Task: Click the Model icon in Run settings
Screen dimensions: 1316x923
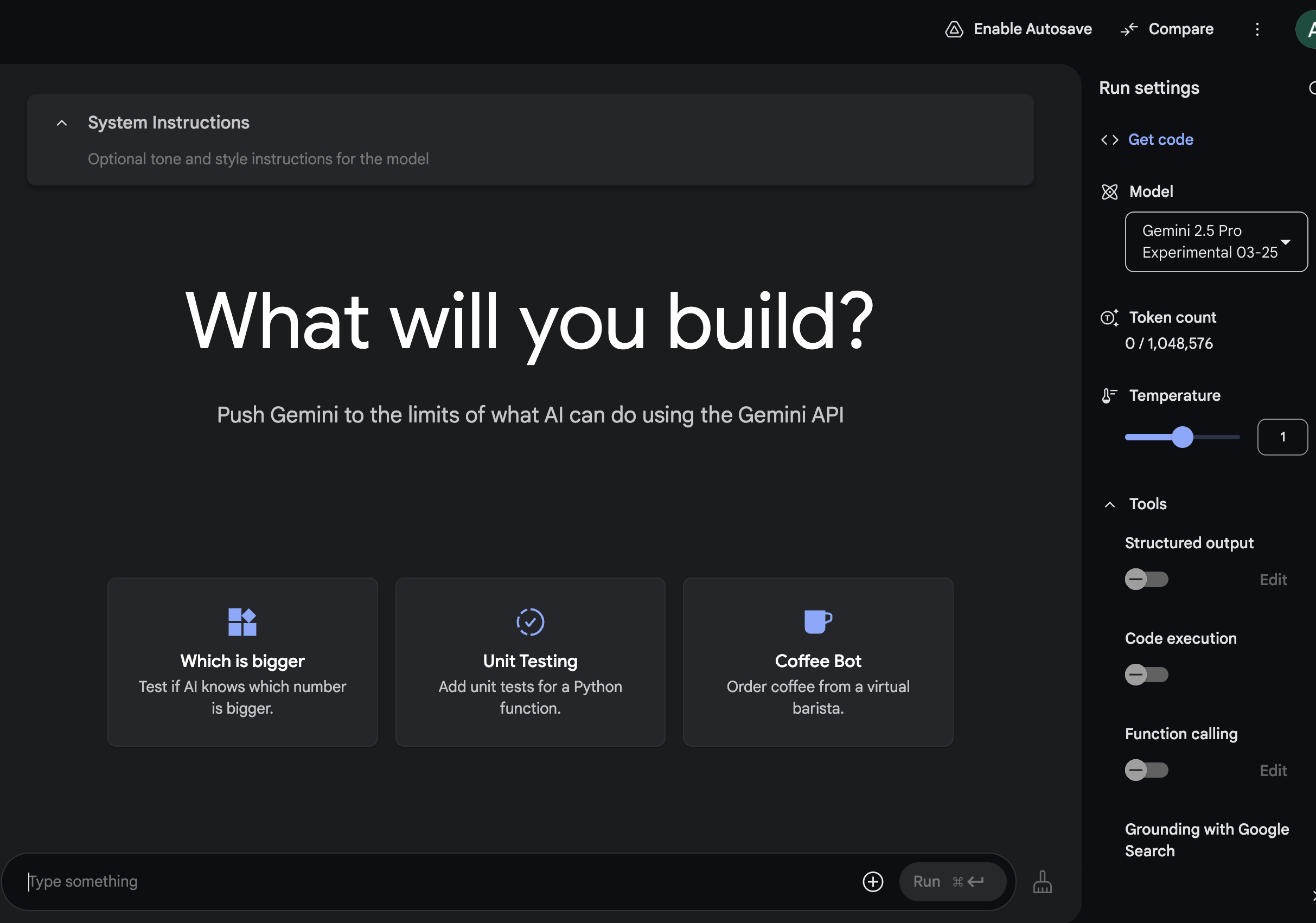Action: pyautogui.click(x=1110, y=192)
